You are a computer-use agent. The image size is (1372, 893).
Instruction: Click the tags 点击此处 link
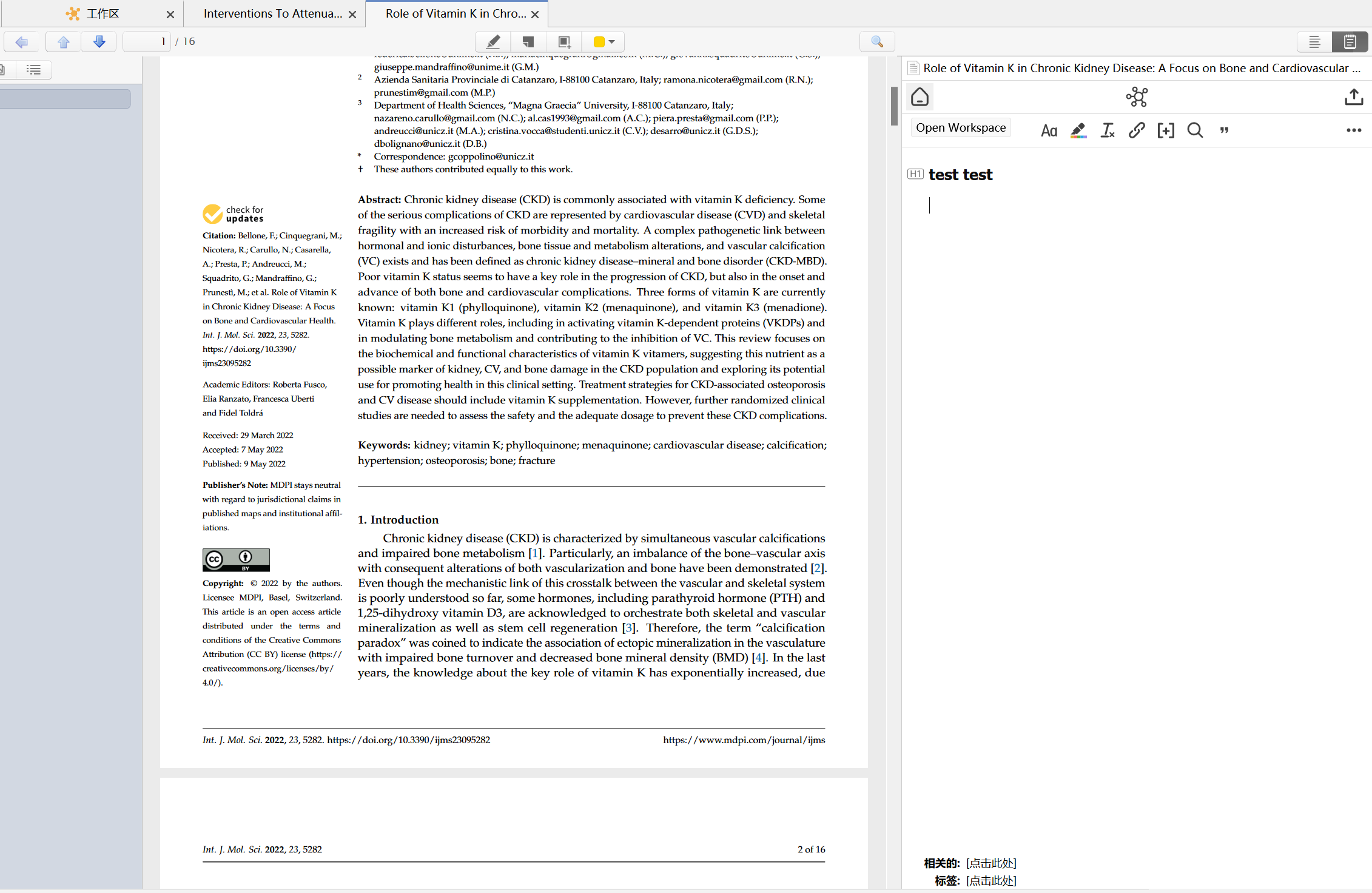(x=991, y=881)
